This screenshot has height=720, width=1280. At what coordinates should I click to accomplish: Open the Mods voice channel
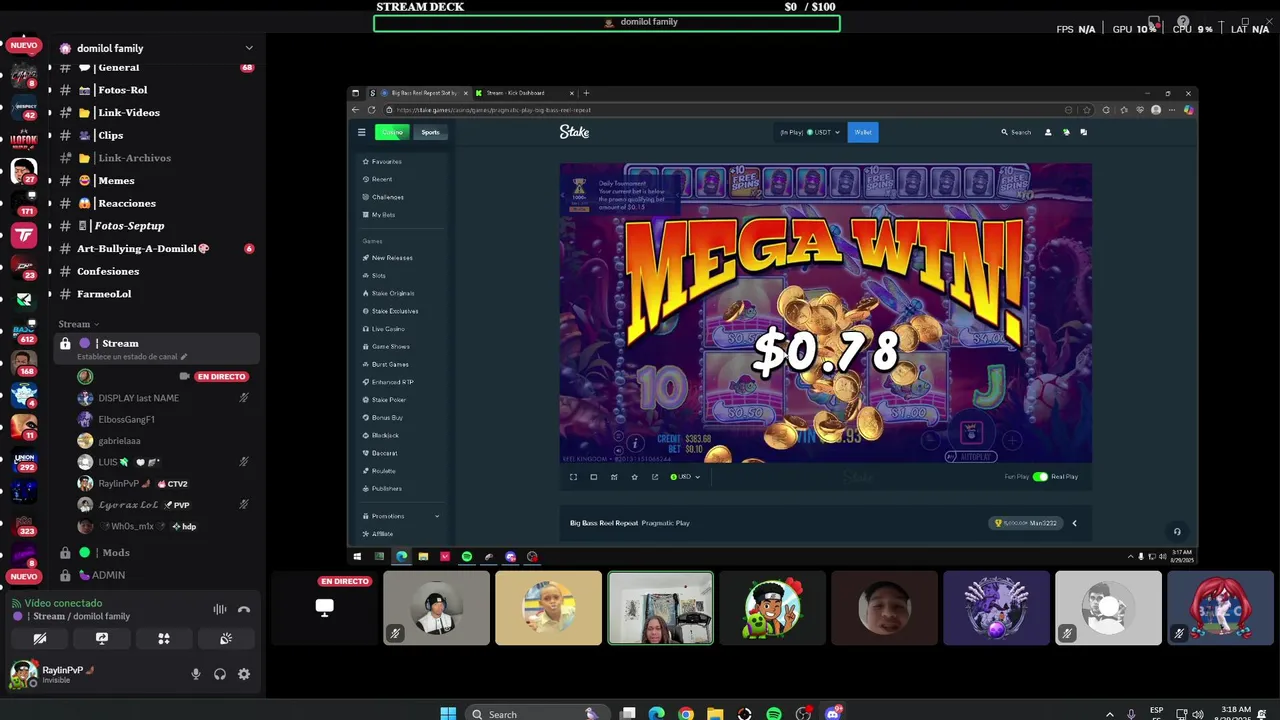pyautogui.click(x=156, y=552)
